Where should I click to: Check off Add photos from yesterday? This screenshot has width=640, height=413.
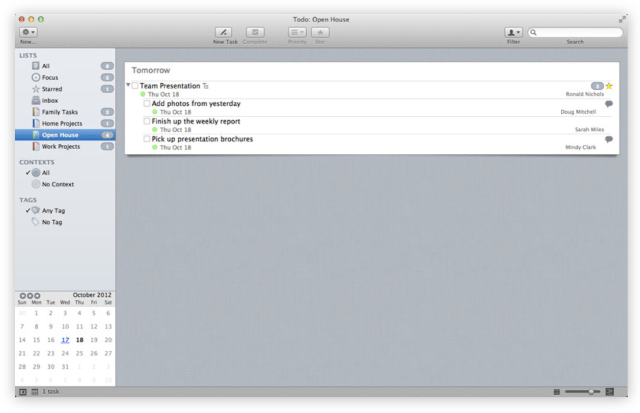coord(147,104)
